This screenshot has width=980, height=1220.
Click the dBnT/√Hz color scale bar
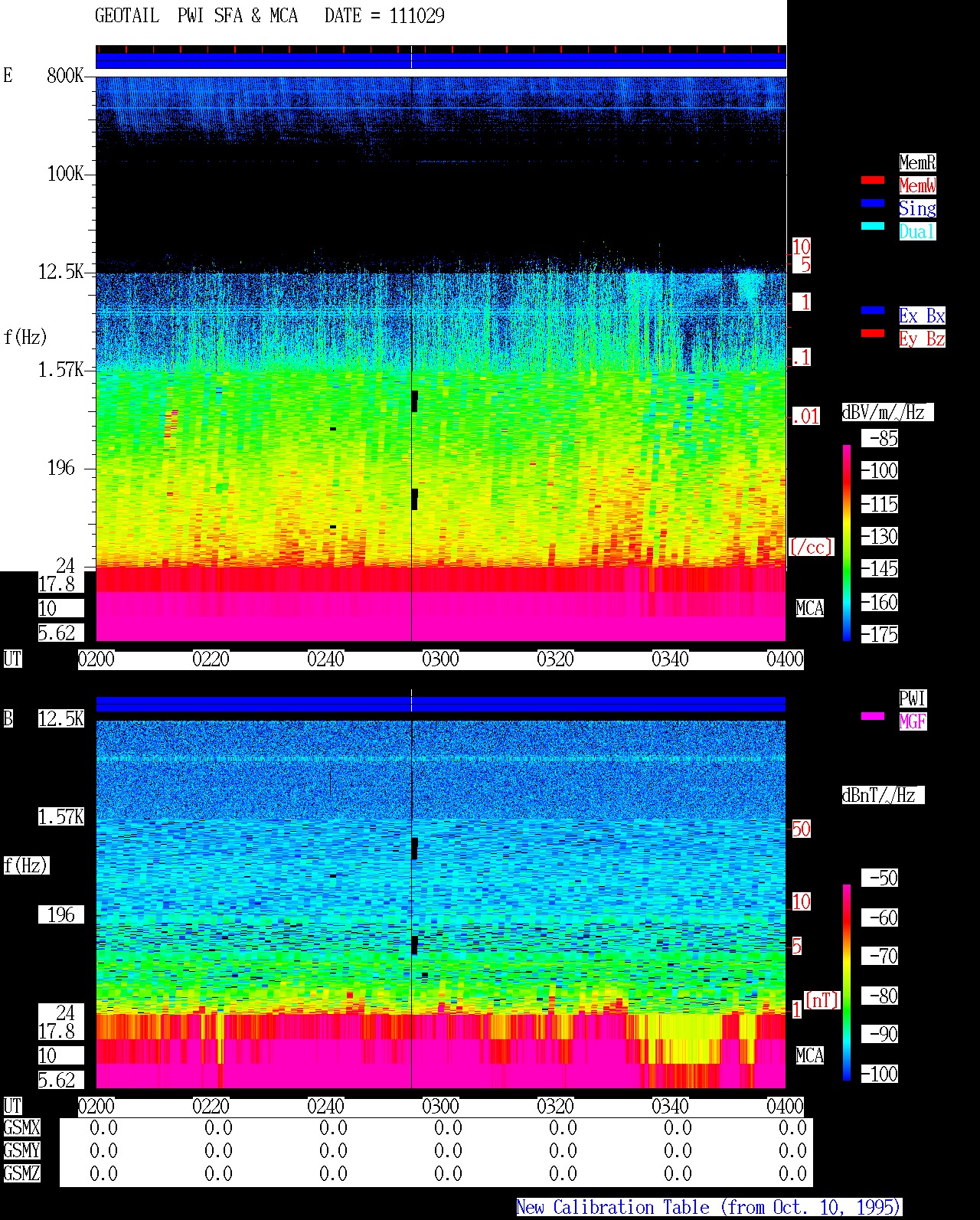coord(847,983)
